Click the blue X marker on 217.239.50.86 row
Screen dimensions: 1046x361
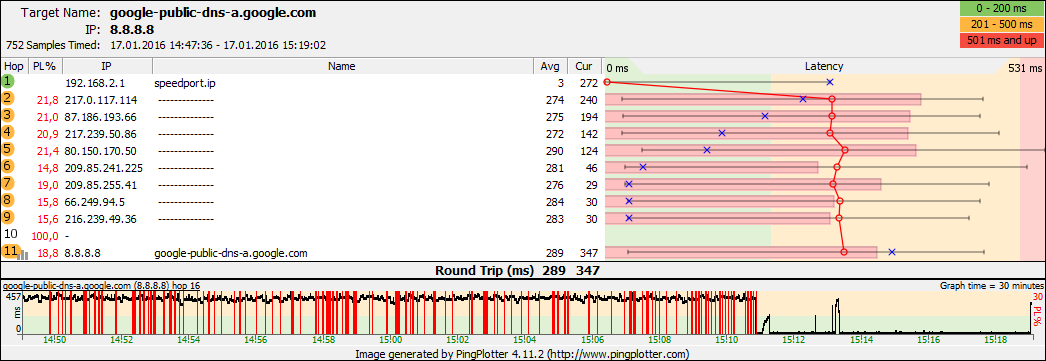coord(721,133)
